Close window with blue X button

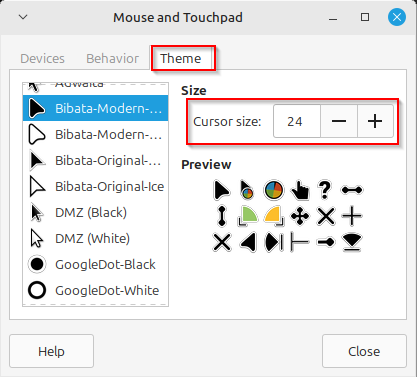tap(397, 17)
